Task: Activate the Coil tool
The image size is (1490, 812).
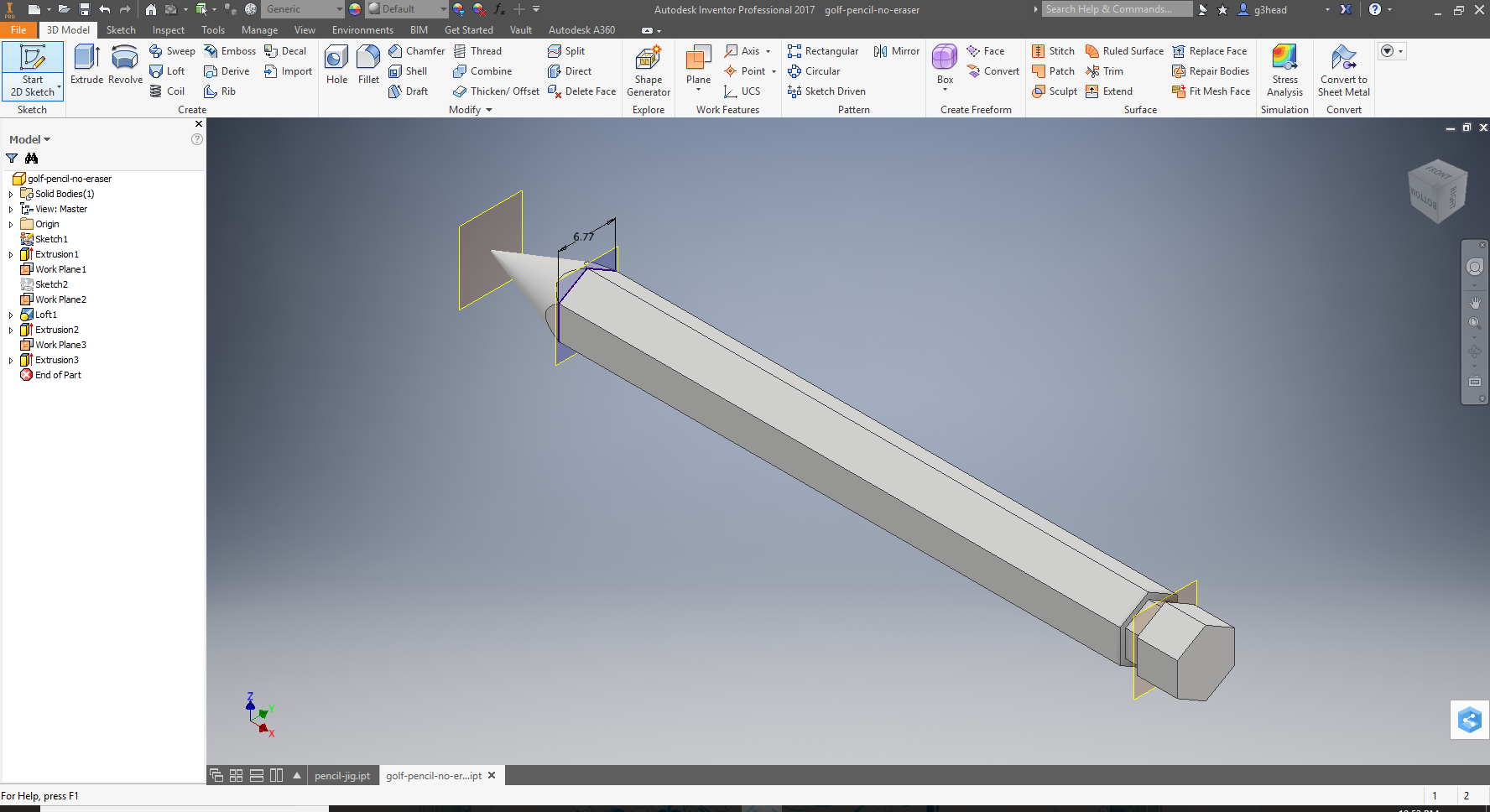Action: pos(167,91)
